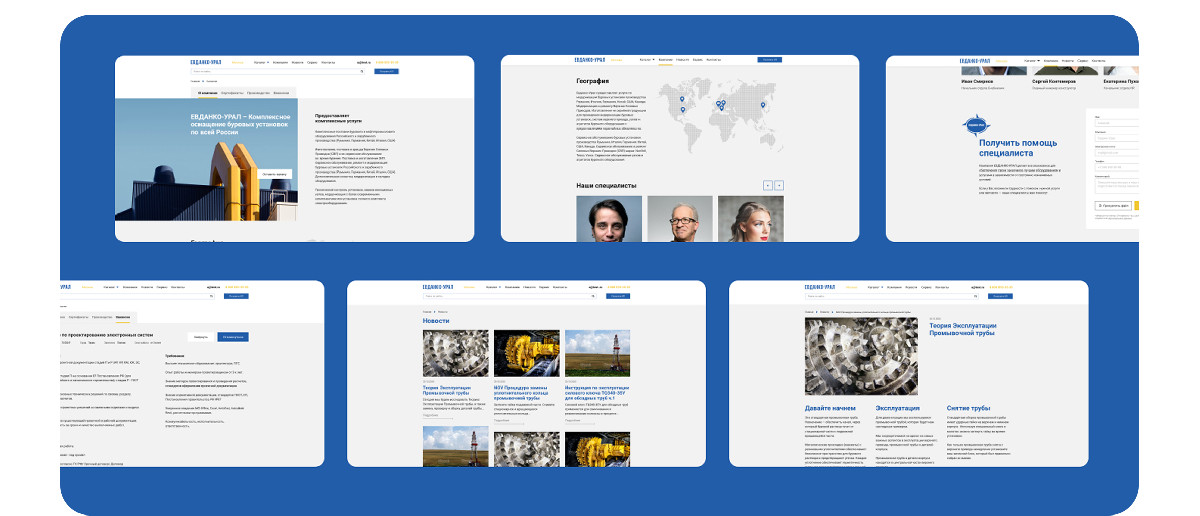1200x516 pixels.
Task: Click blue header button on article page mockup
Action: (x=1000, y=296)
